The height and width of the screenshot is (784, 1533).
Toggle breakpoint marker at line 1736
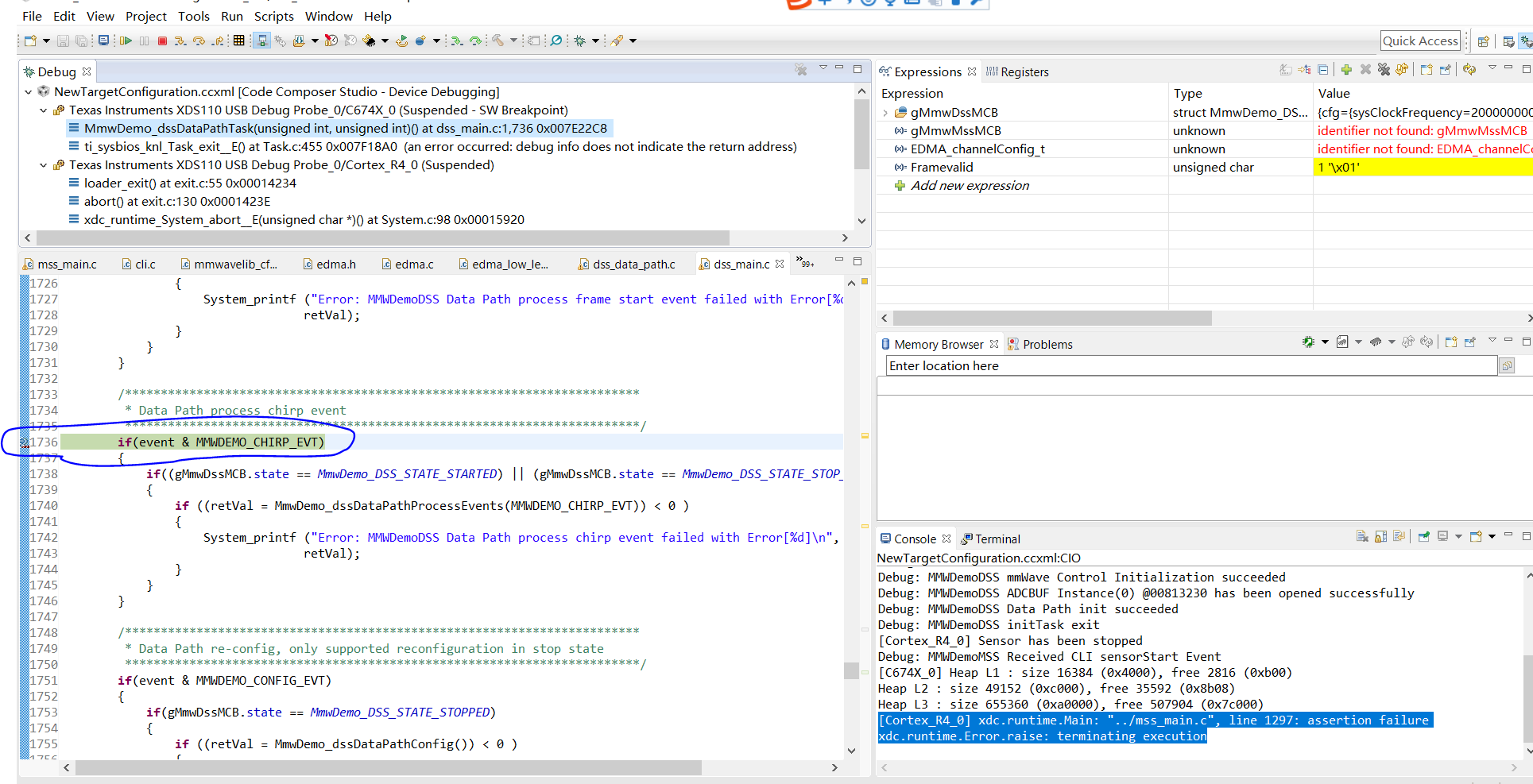click(x=24, y=442)
